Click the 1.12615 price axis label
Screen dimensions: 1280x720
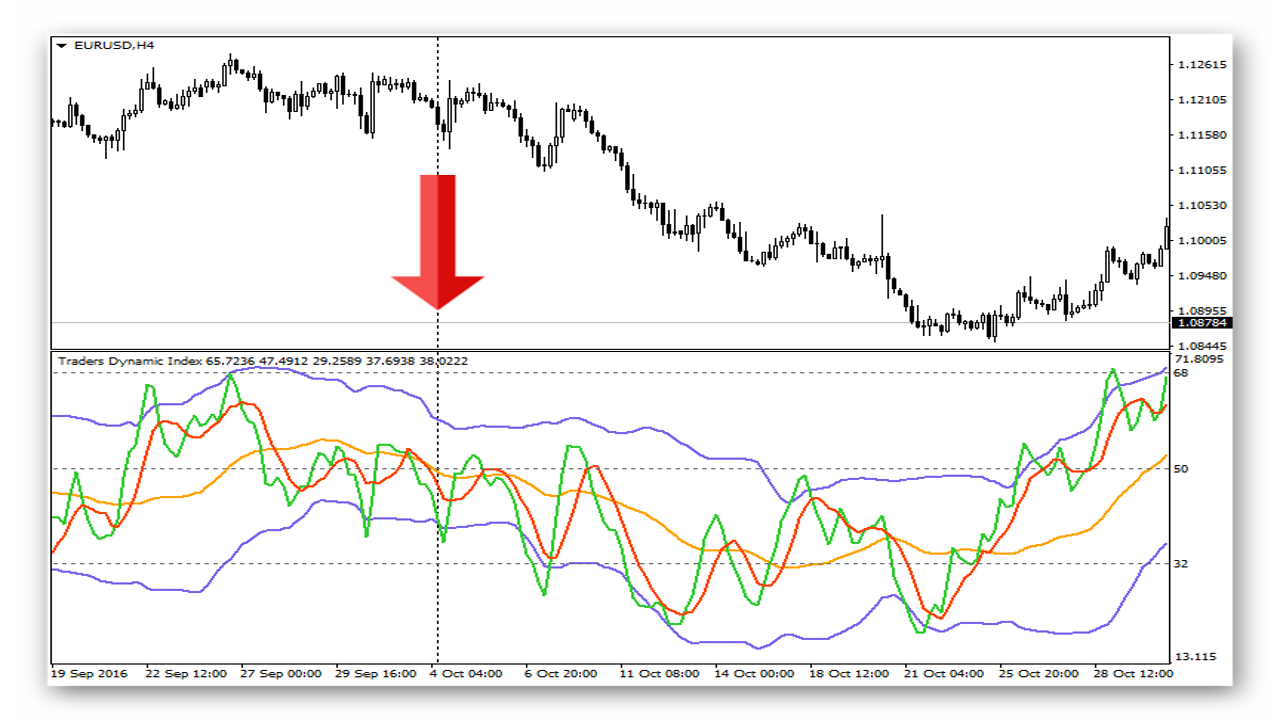click(x=1202, y=65)
